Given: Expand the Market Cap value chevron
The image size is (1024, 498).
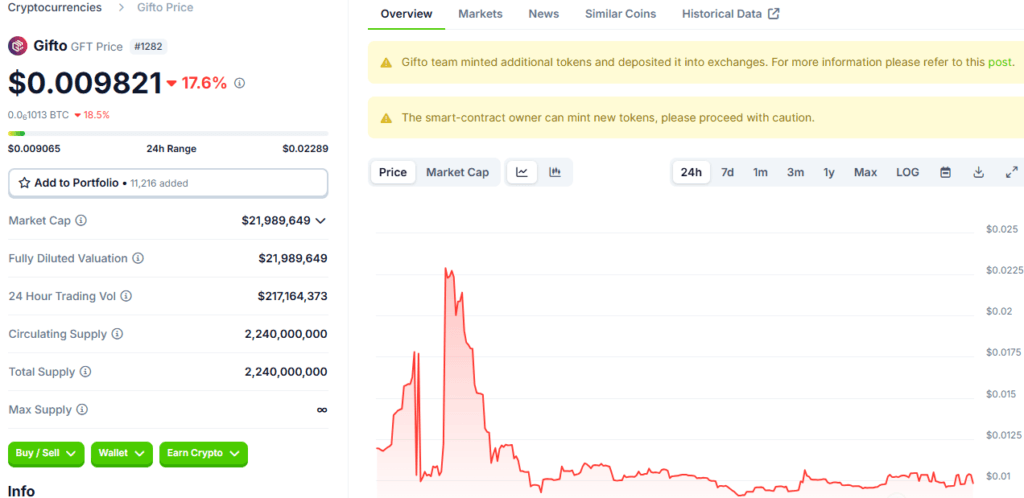Looking at the screenshot, I should tap(321, 221).
